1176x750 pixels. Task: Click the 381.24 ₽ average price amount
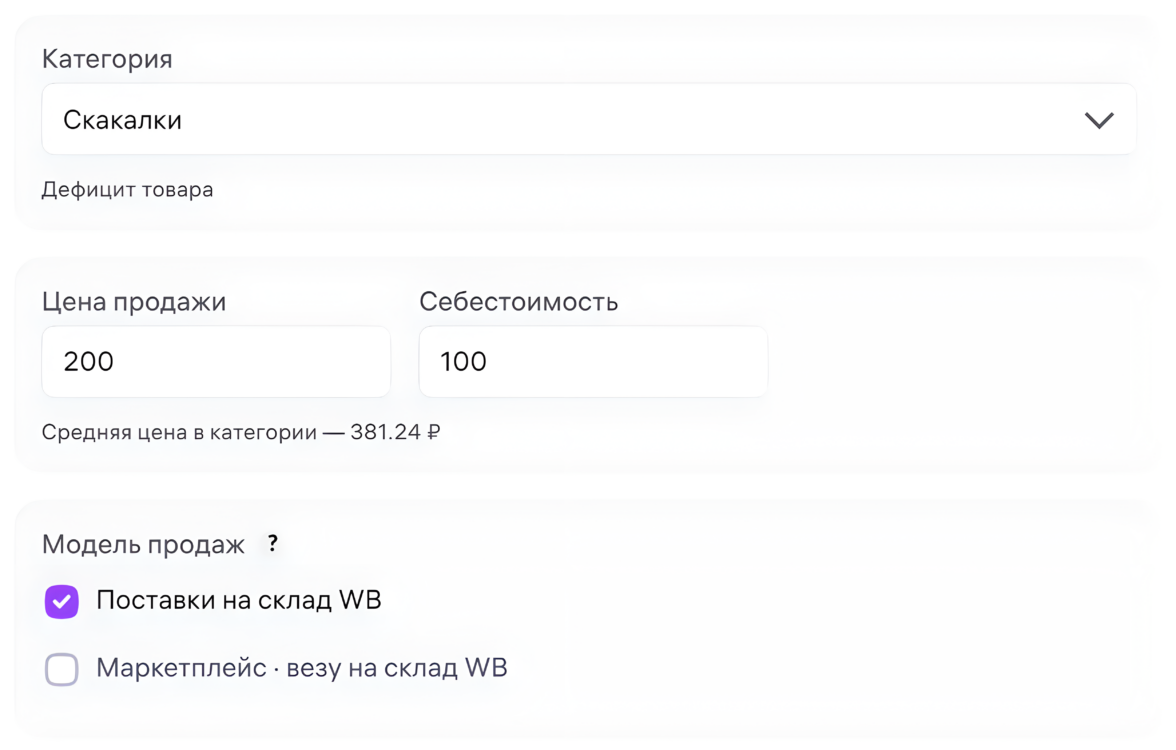click(395, 433)
